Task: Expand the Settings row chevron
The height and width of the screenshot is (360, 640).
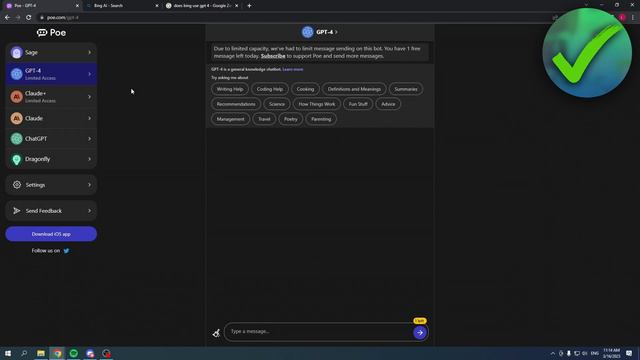Action: (x=89, y=185)
